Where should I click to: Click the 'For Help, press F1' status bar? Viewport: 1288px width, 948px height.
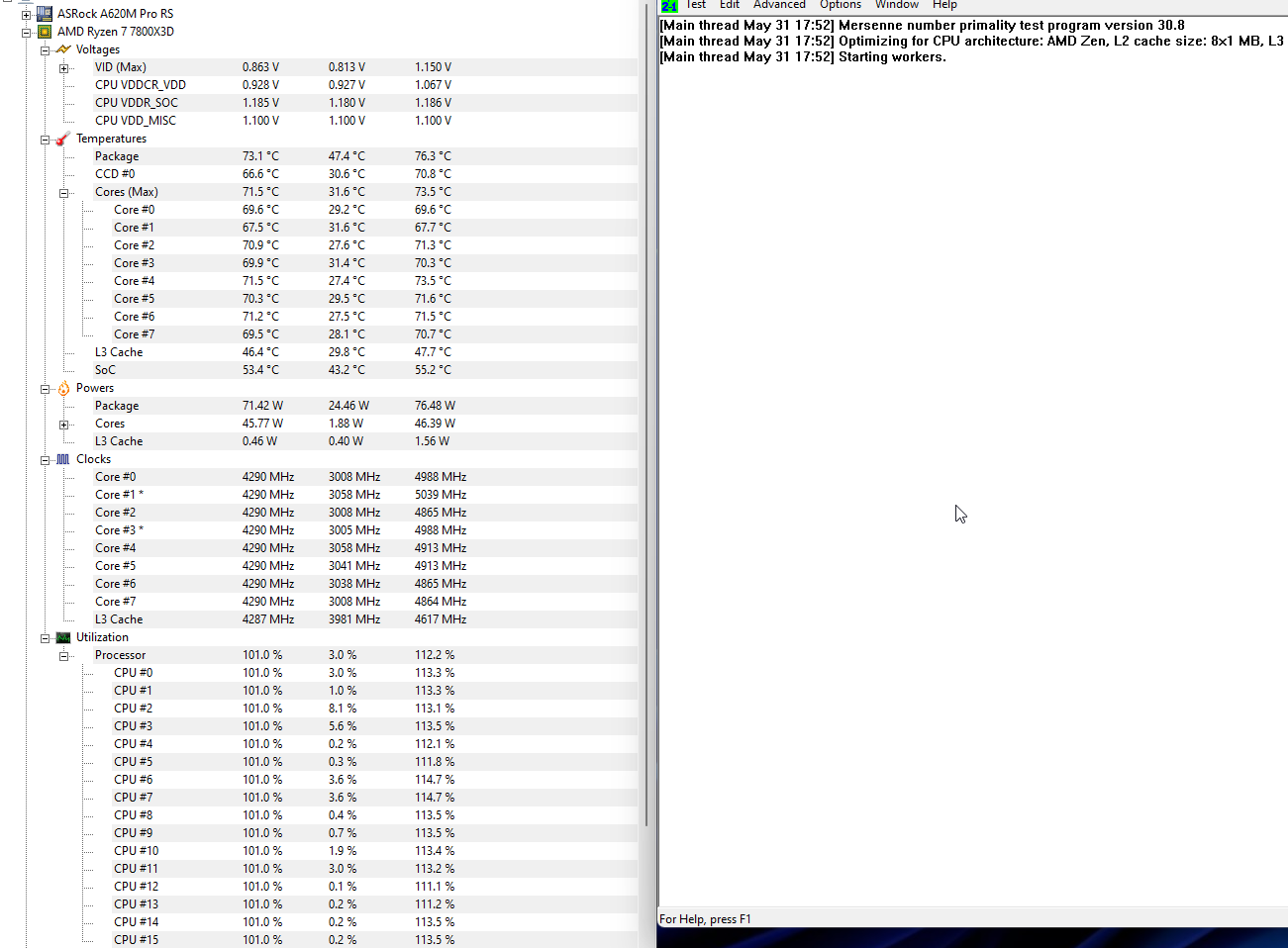point(705,919)
